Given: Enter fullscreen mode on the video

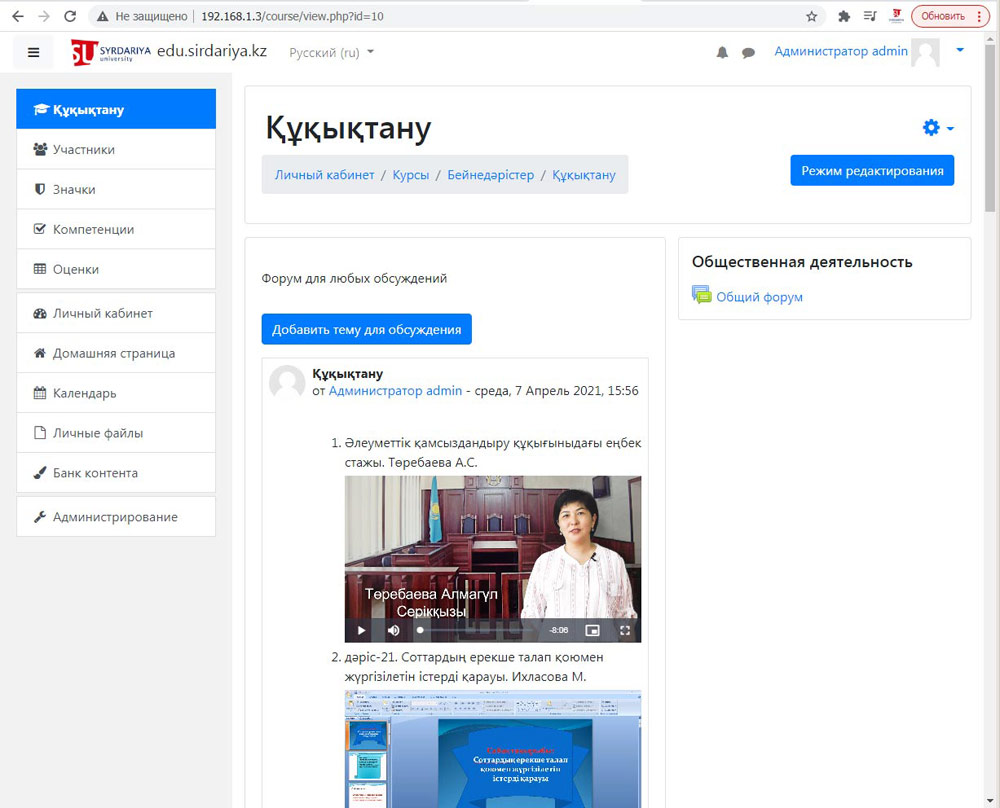Looking at the screenshot, I should pos(625,630).
